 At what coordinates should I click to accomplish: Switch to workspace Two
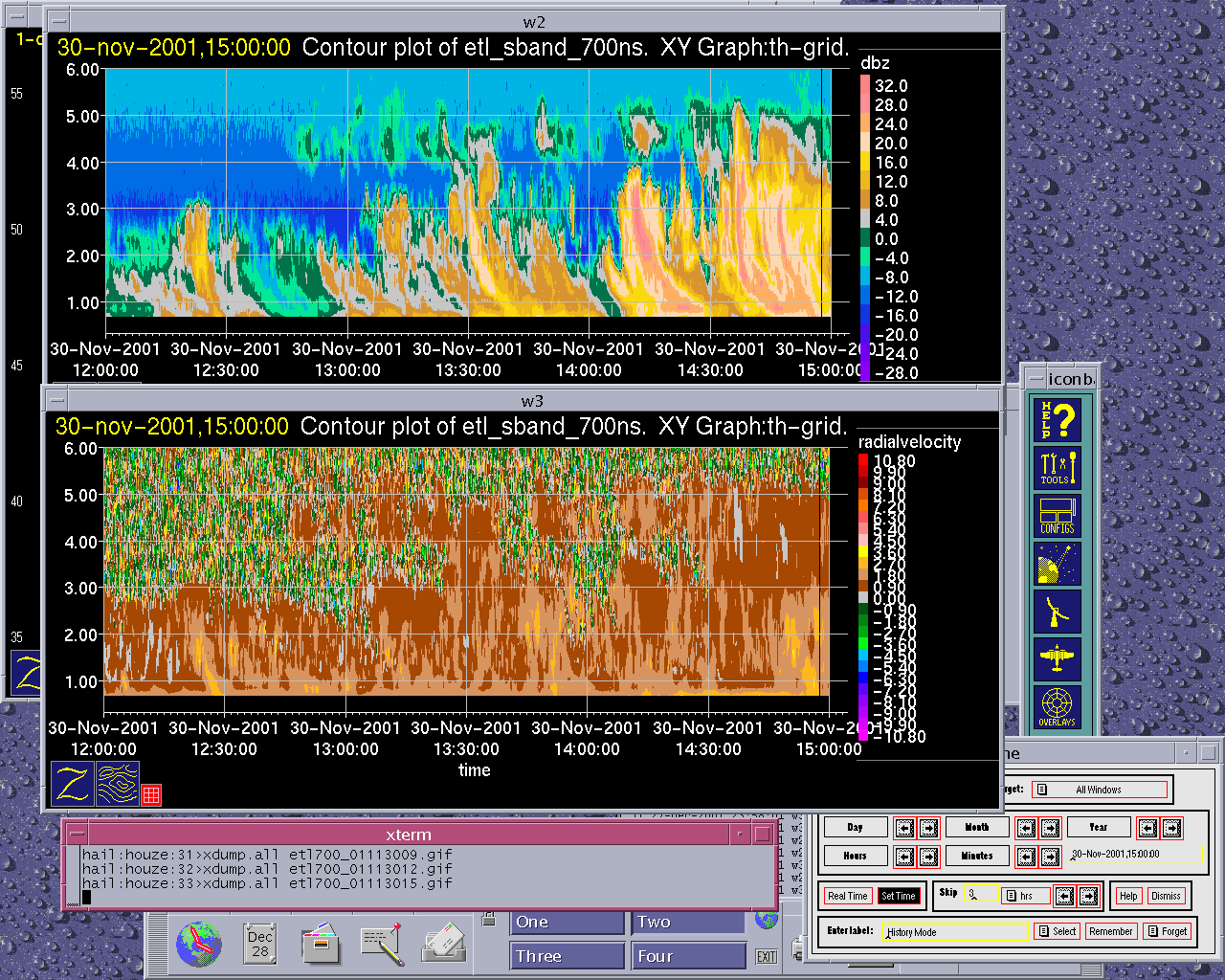(687, 922)
